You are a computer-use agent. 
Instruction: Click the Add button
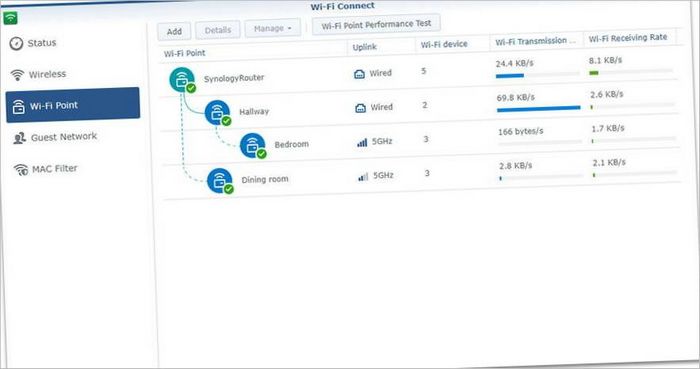point(174,31)
